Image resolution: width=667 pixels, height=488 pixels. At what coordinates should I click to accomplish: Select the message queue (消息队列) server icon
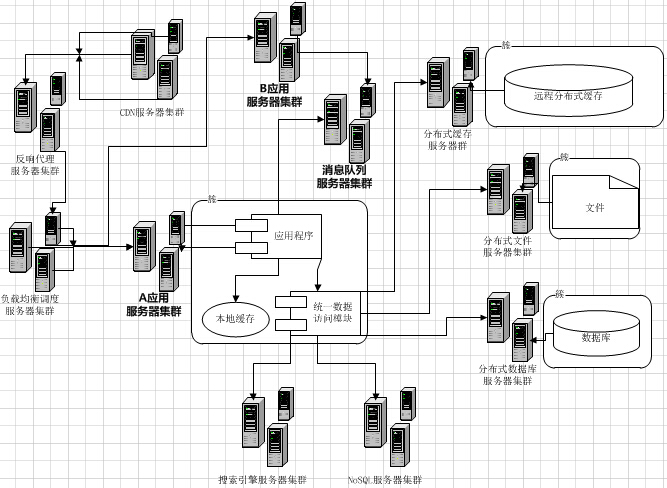(348, 124)
